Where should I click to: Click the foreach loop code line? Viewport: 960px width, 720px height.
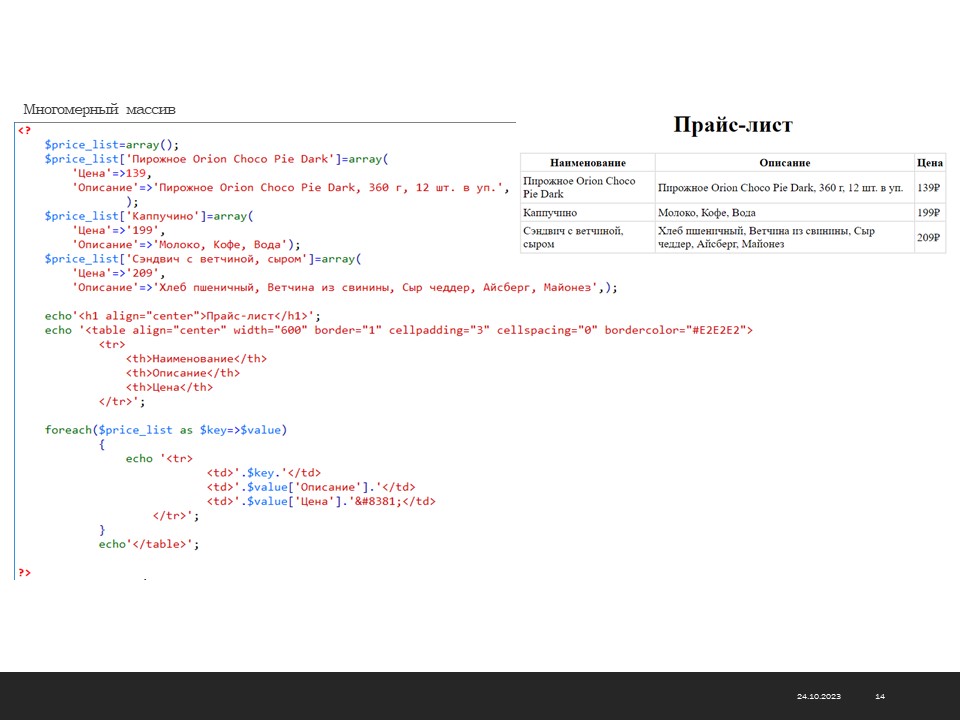tap(165, 430)
